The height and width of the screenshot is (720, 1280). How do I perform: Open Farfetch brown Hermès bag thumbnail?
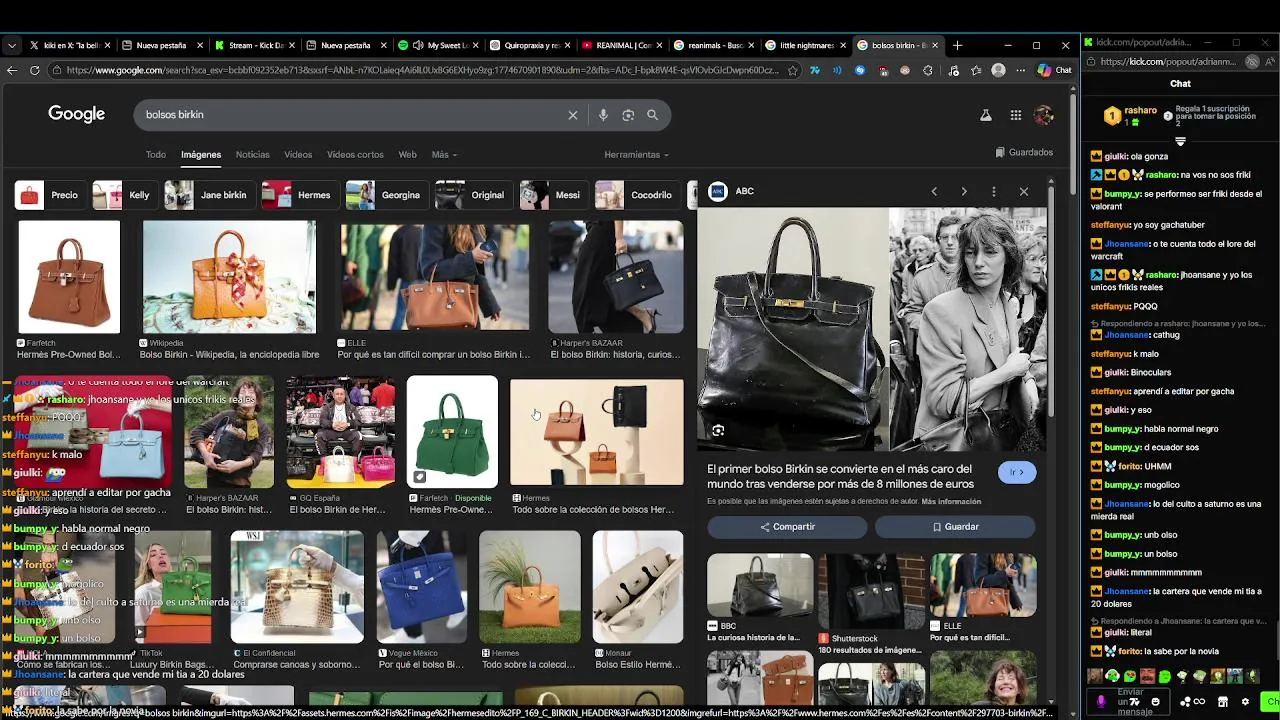(x=69, y=277)
